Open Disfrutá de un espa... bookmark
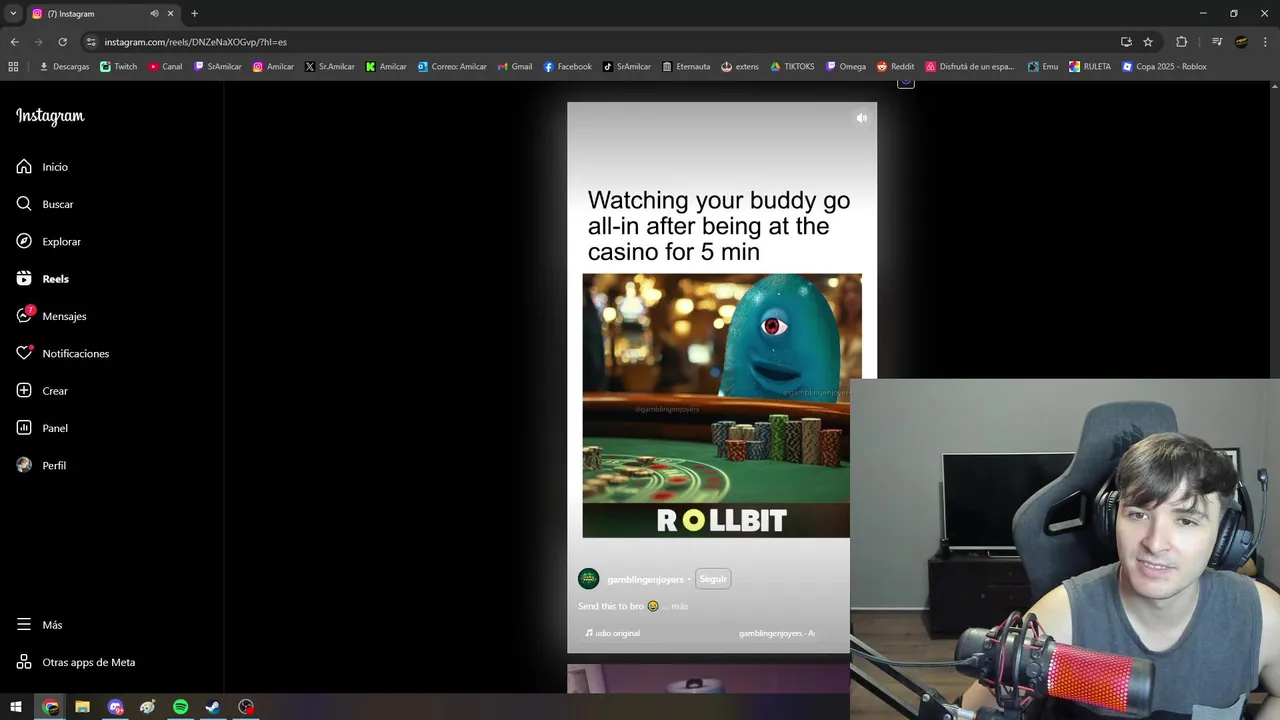1280x720 pixels. tap(970, 67)
